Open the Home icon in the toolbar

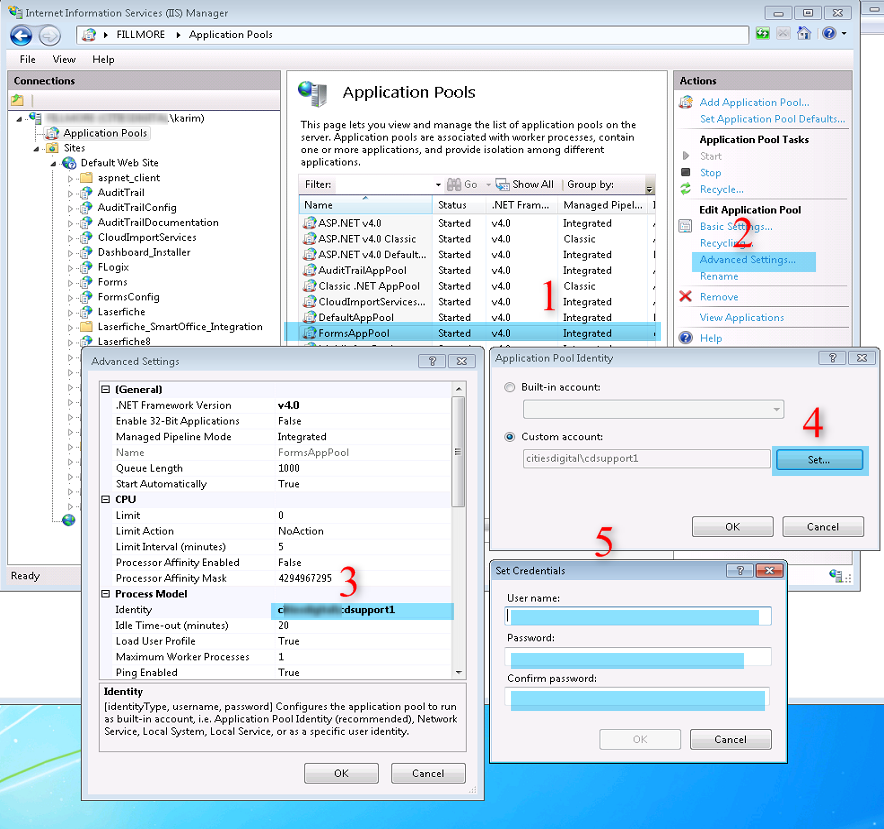pos(803,34)
